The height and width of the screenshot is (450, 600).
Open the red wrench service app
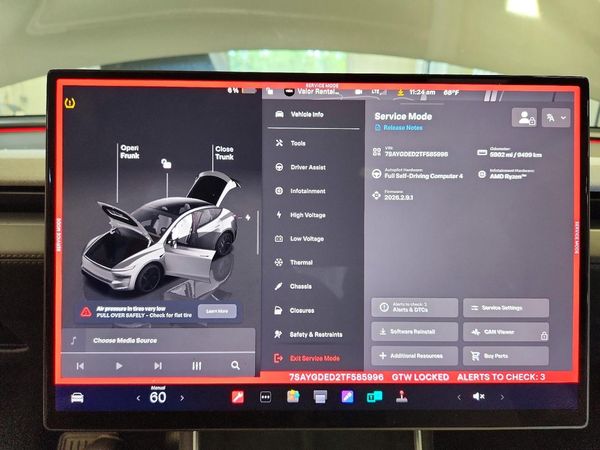pos(238,397)
